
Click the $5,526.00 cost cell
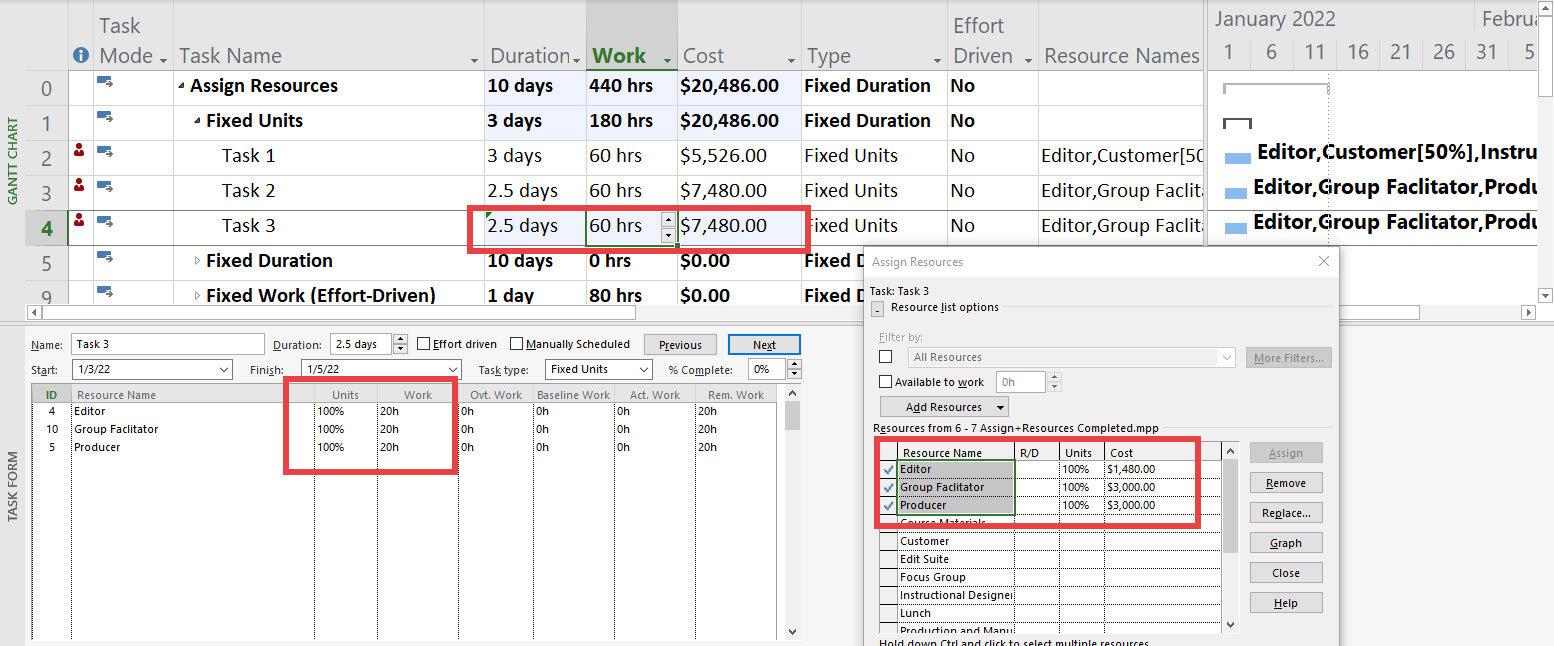click(x=739, y=156)
